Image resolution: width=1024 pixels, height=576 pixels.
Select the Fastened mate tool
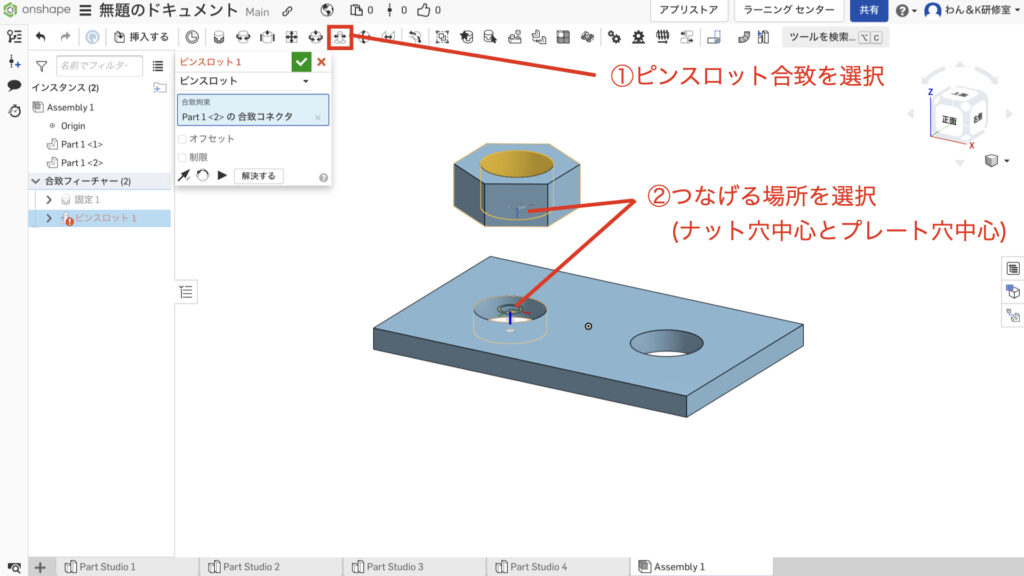point(219,37)
